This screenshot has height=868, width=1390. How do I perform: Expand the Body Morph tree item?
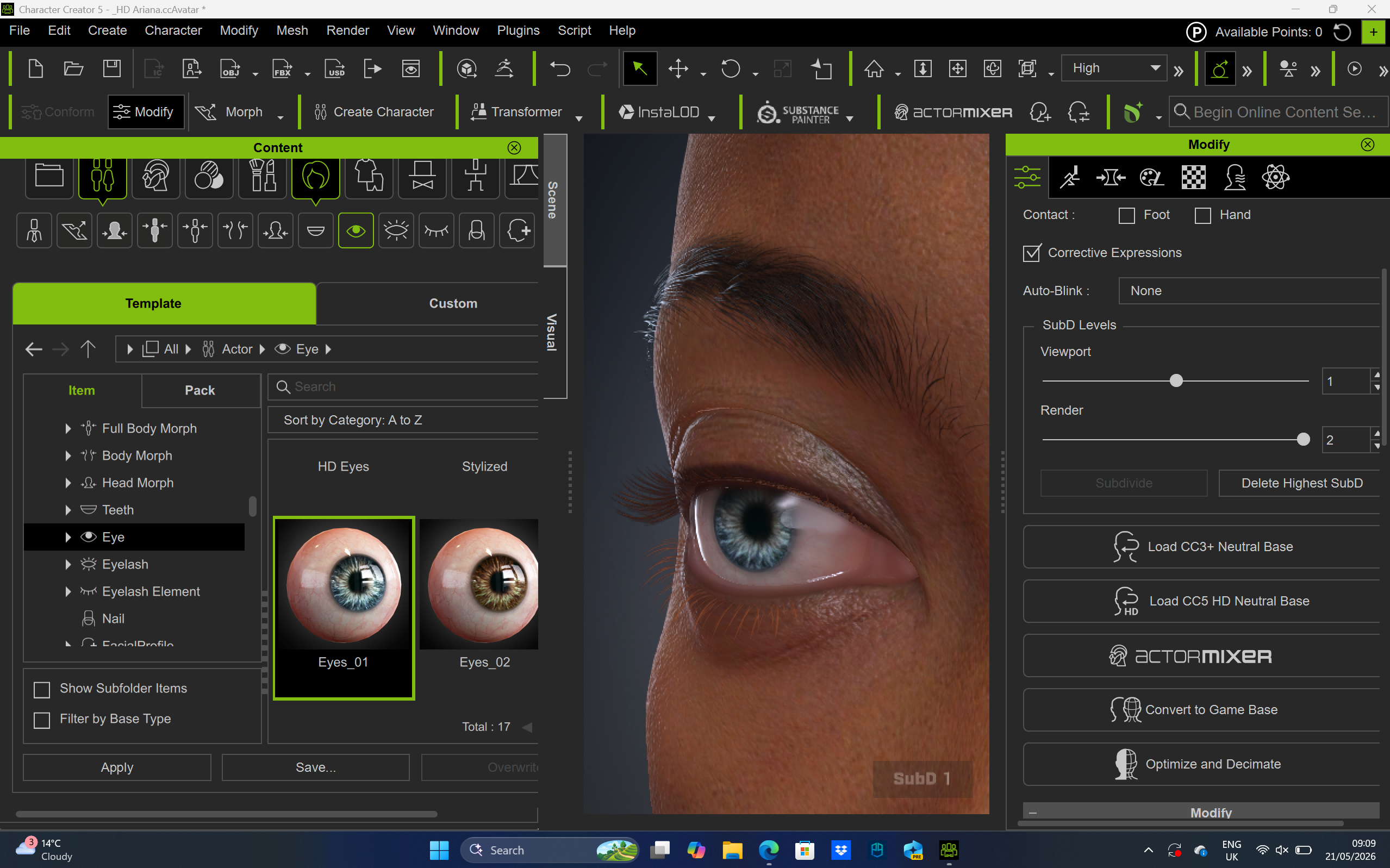[68, 456]
